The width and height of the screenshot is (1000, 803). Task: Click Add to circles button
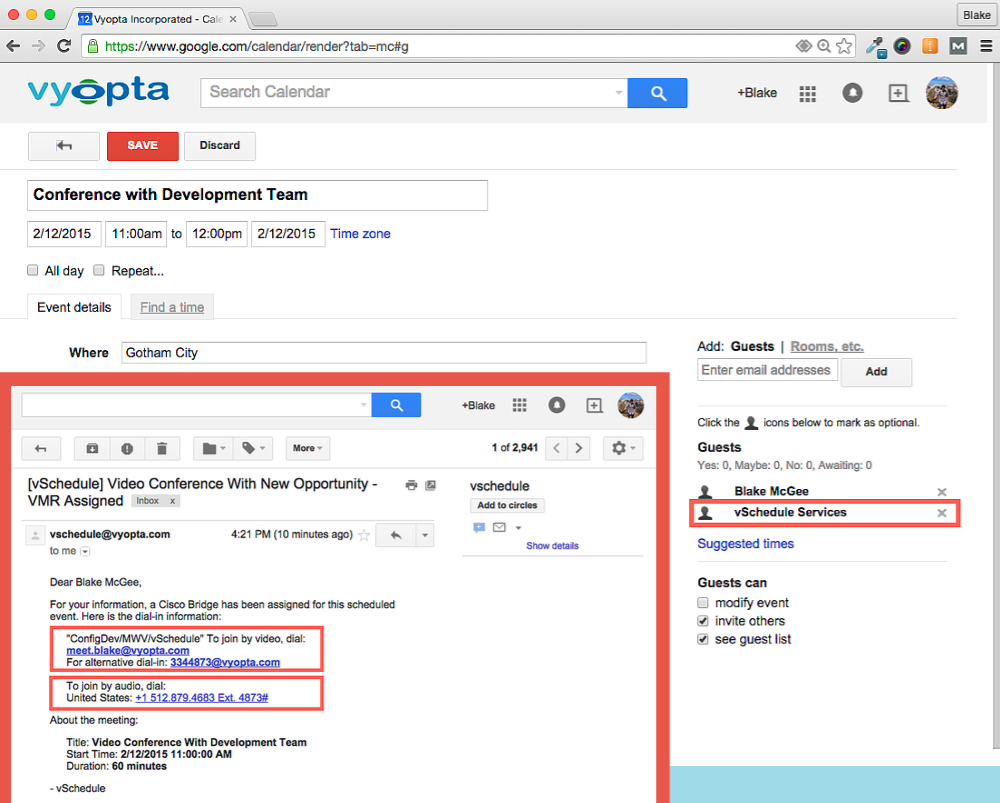(x=507, y=506)
